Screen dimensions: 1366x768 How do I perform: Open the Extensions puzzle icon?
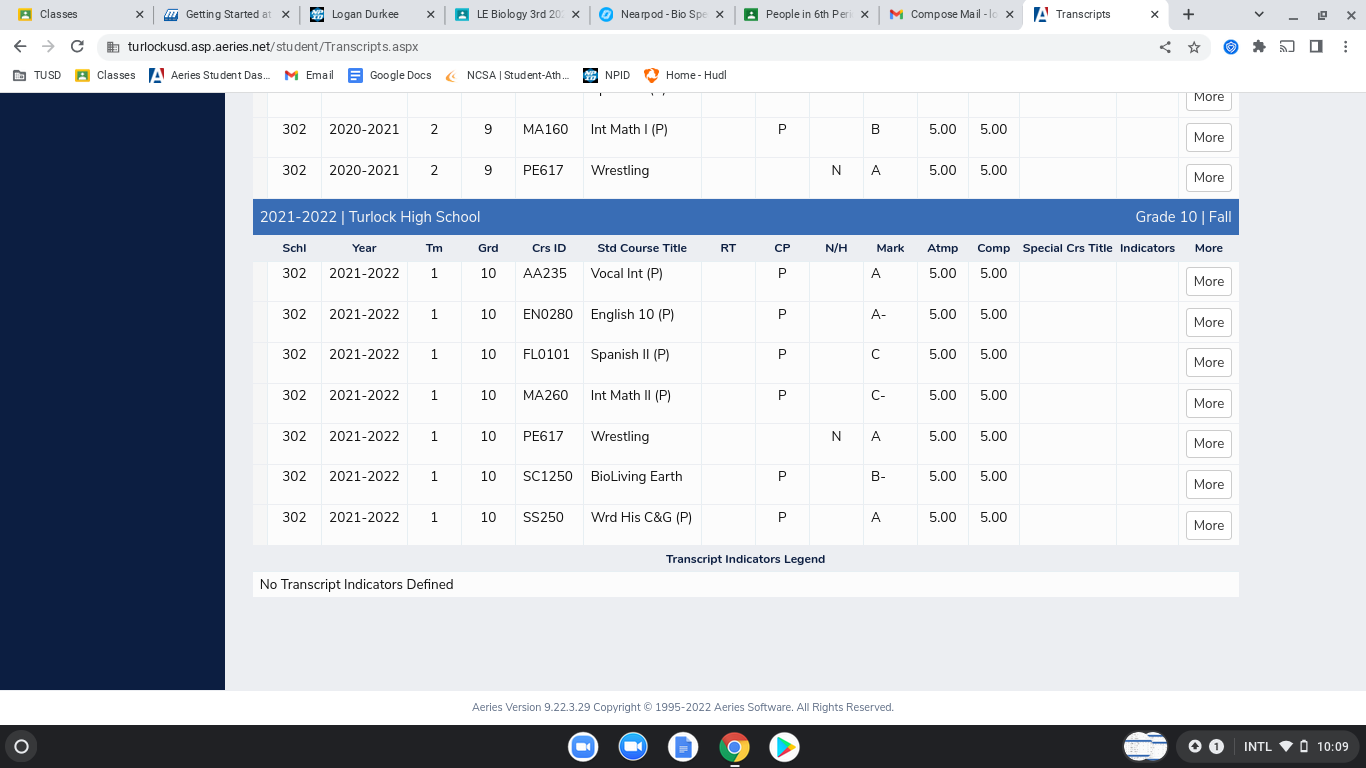click(x=1259, y=47)
